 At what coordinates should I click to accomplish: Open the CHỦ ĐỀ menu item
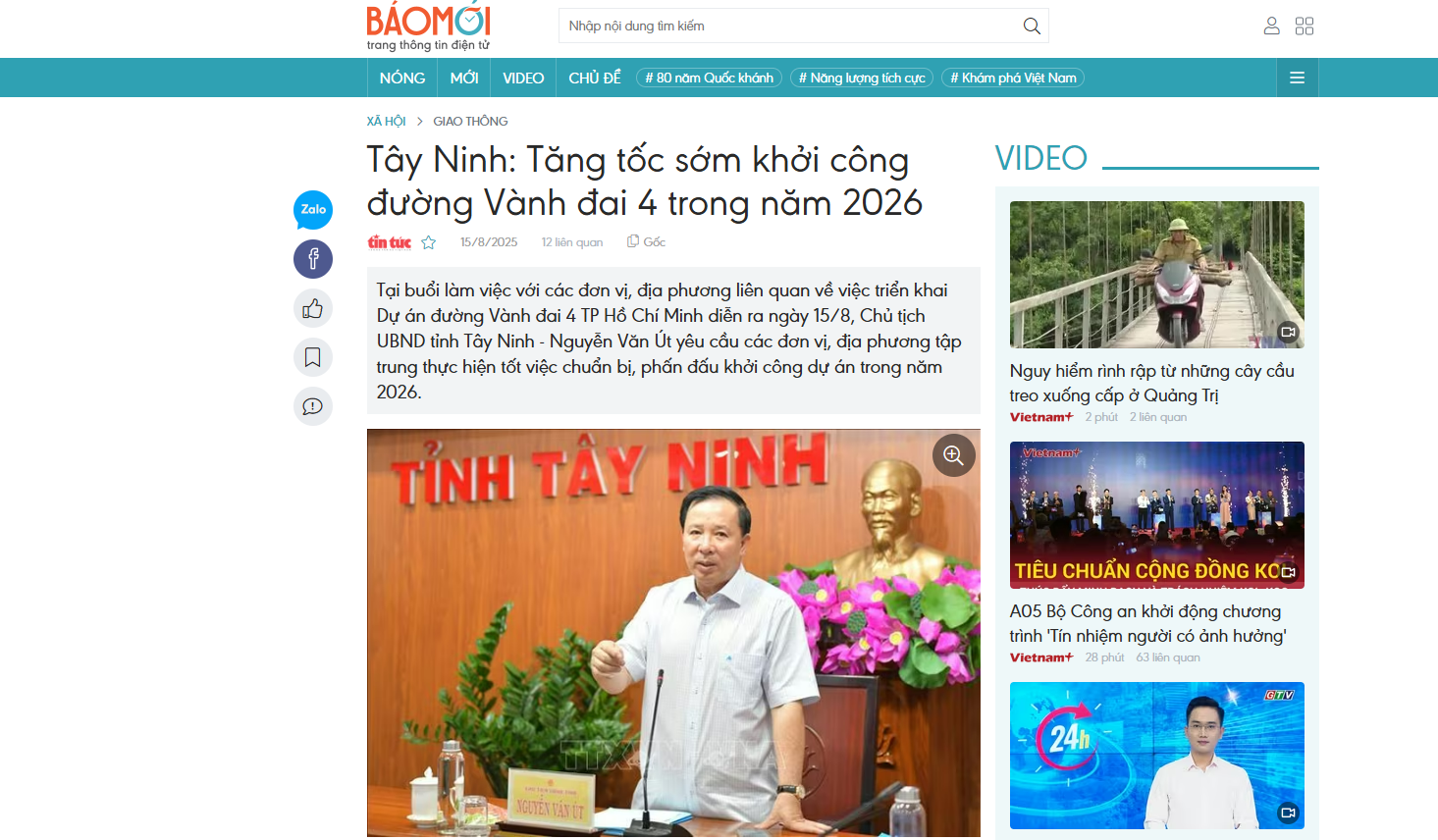point(595,78)
